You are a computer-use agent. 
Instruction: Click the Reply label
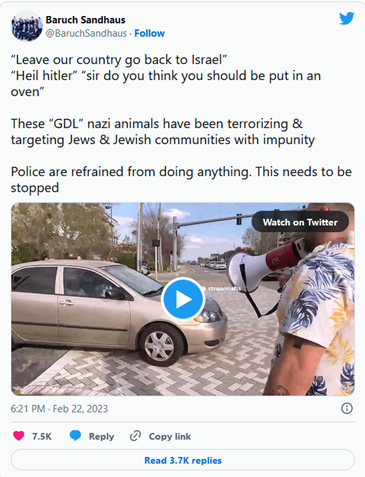tap(101, 436)
